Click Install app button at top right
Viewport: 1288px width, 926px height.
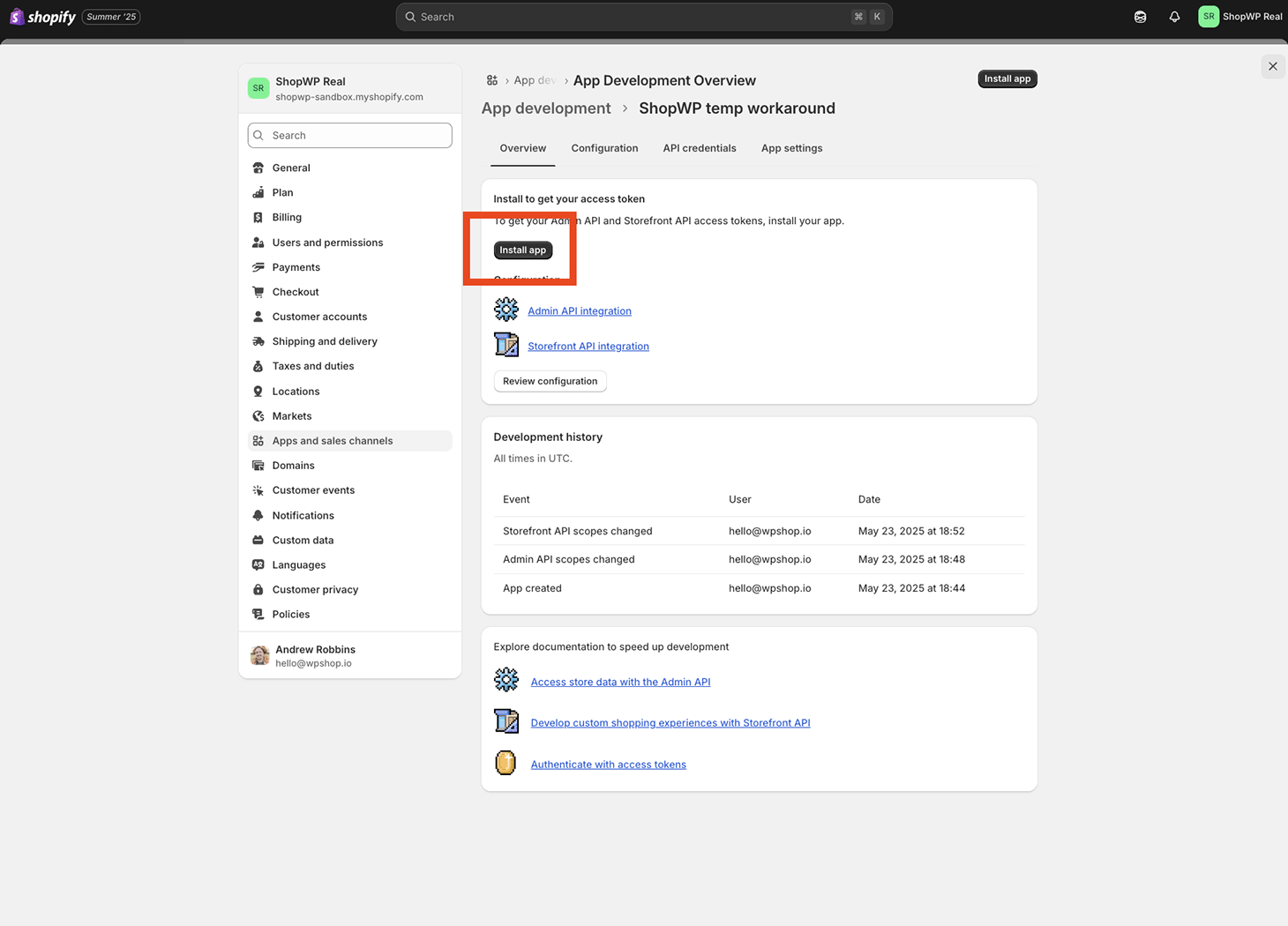1007,78
